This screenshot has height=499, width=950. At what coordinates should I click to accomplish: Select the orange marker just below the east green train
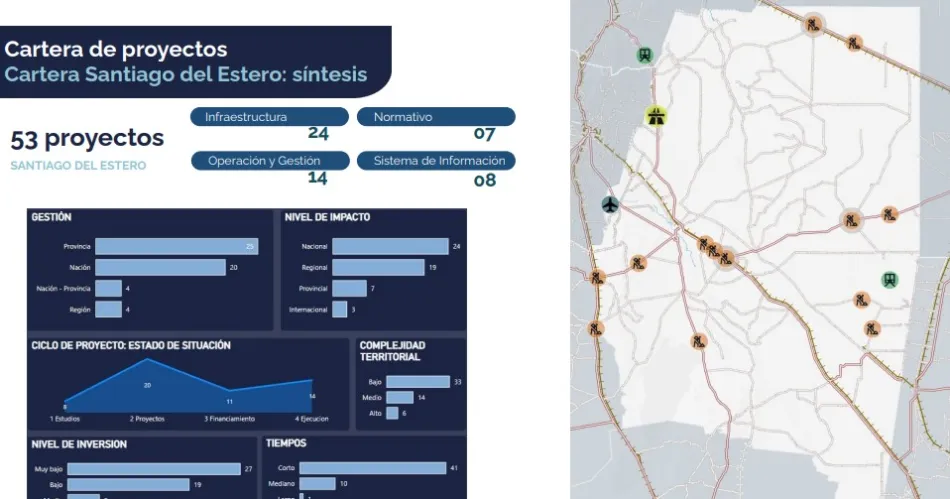pos(862,299)
